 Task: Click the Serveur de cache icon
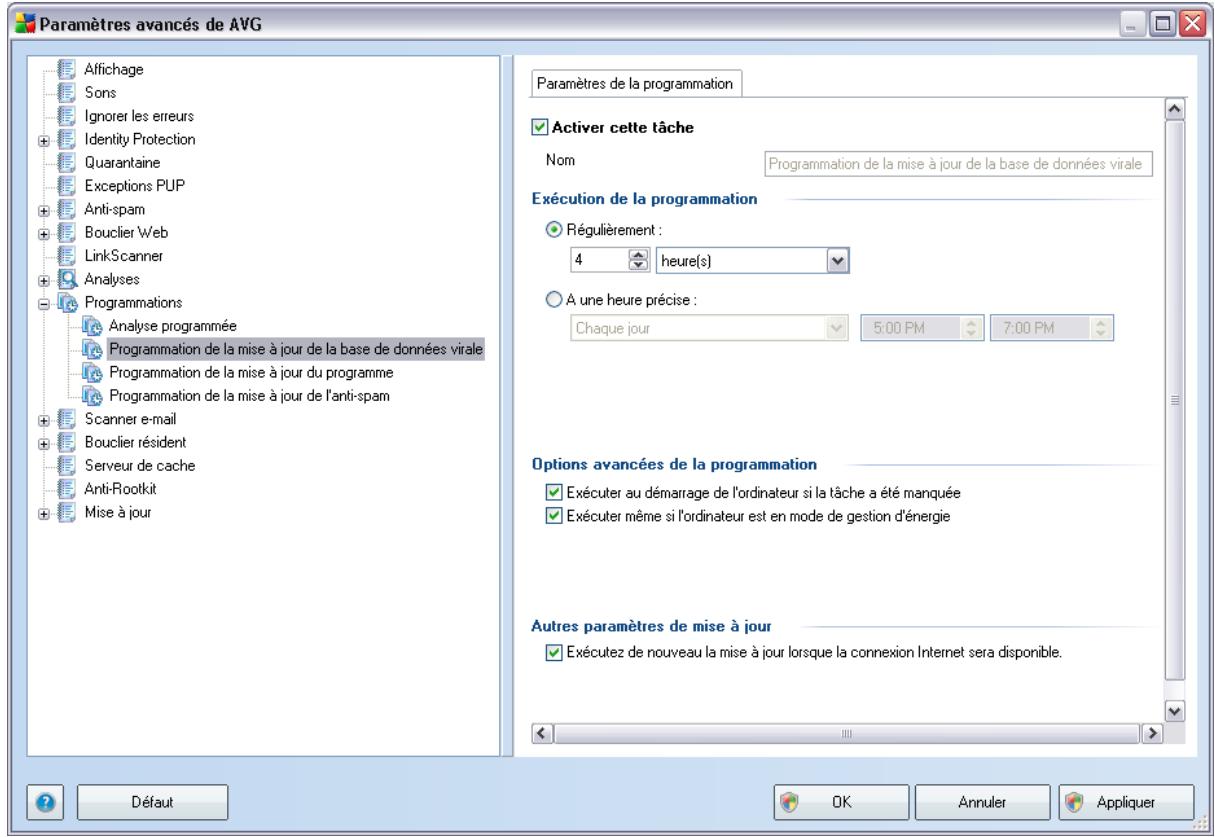point(67,466)
